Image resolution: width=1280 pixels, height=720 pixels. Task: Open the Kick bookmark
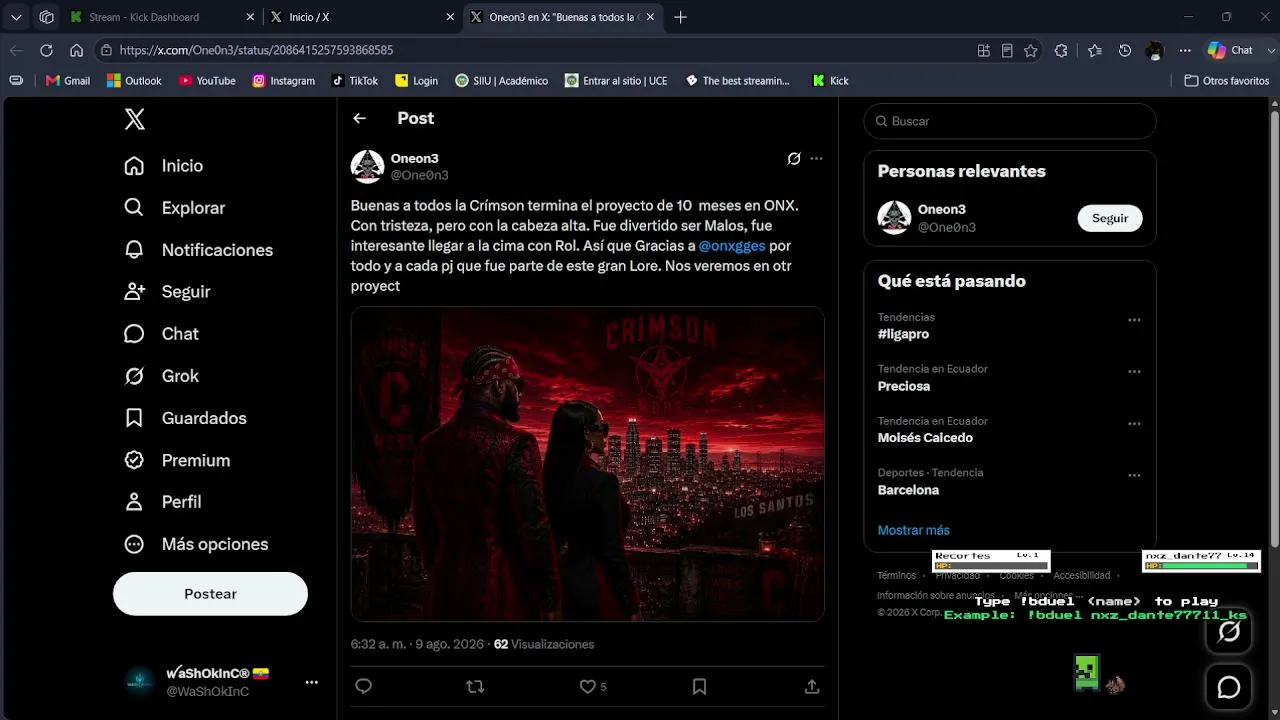tap(830, 81)
